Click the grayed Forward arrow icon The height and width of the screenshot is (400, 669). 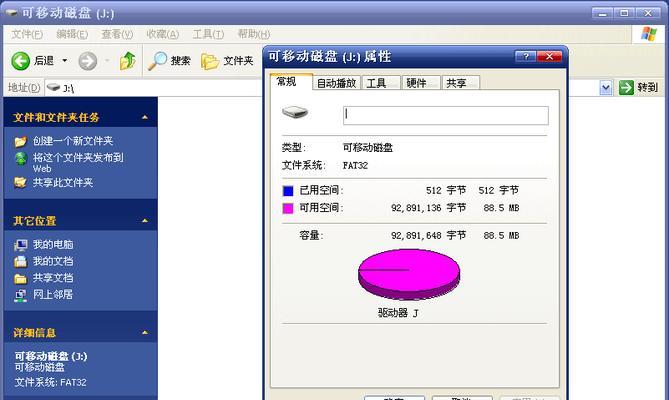(87, 61)
